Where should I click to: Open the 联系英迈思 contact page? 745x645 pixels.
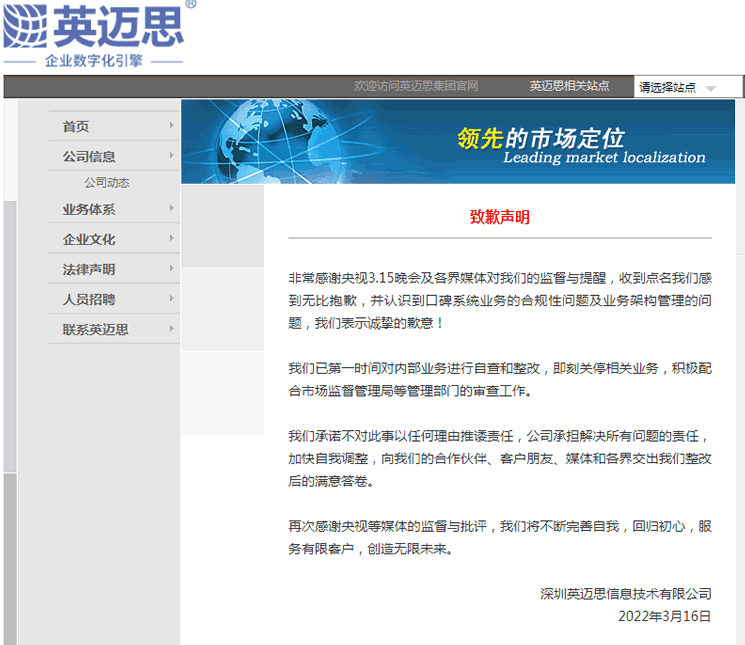click(x=96, y=329)
